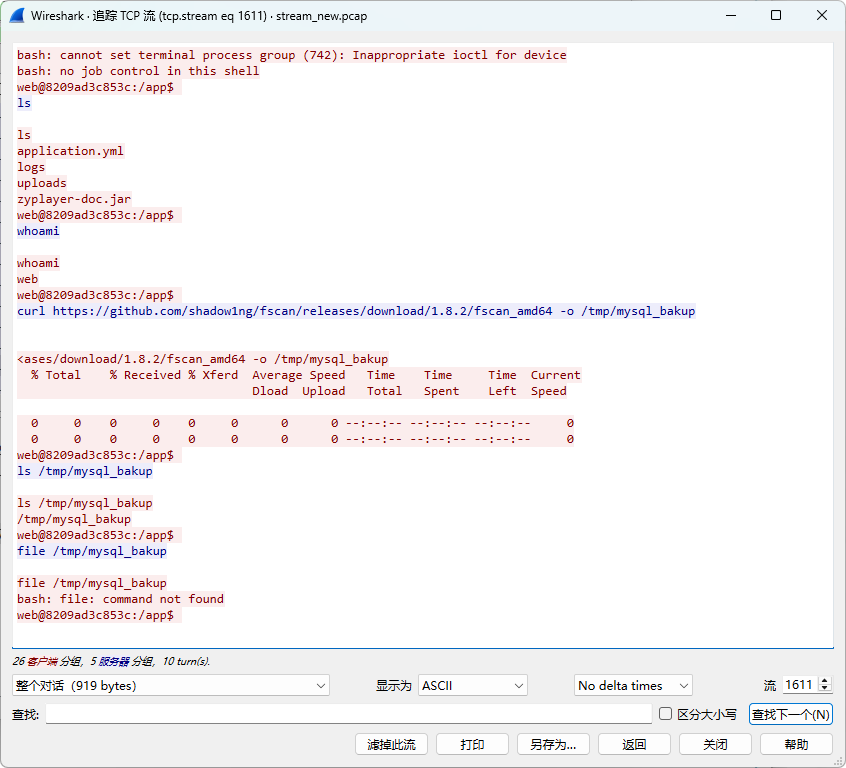Viewport: 846px width, 768px height.
Task: Click the 'zyplayer-doc.jar' line
Action: pyautogui.click(x=74, y=199)
